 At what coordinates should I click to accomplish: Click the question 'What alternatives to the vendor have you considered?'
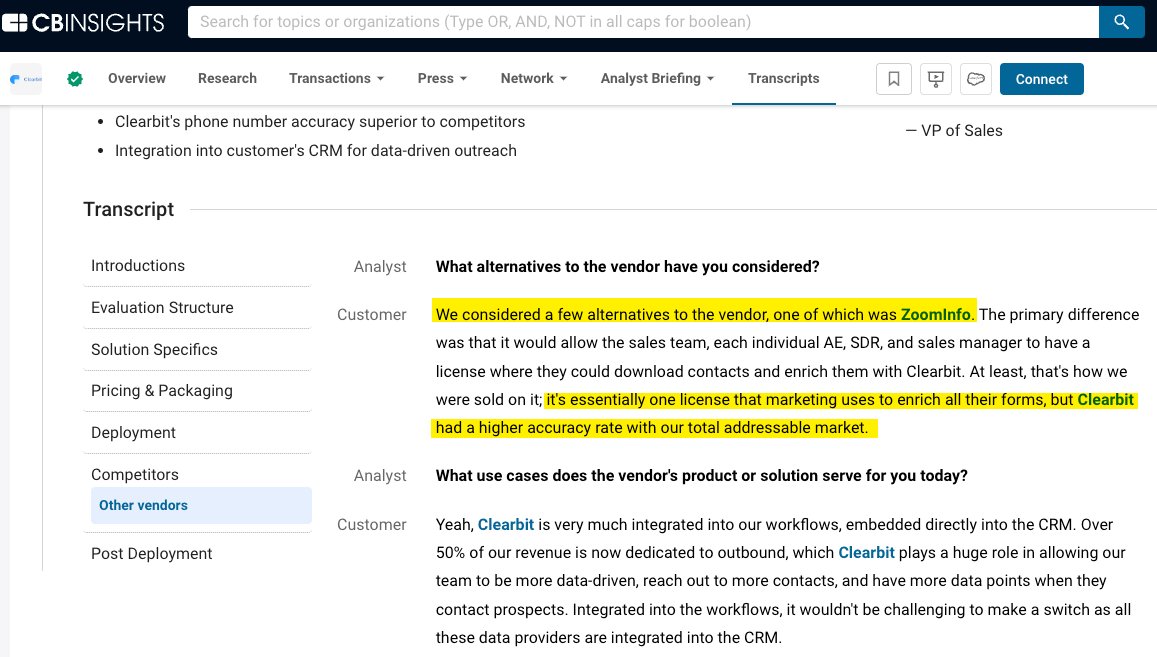point(627,266)
